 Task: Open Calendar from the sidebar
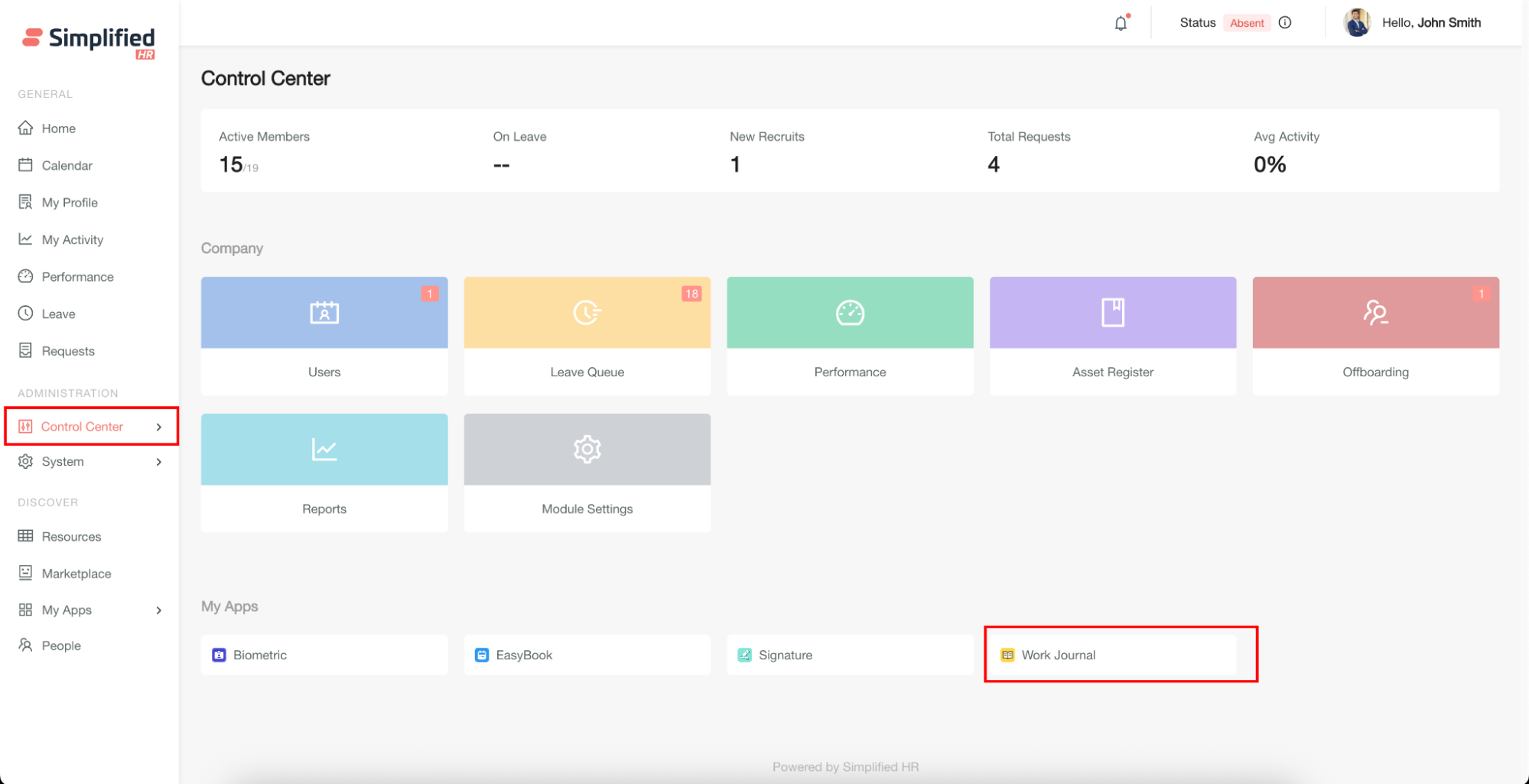[x=67, y=165]
